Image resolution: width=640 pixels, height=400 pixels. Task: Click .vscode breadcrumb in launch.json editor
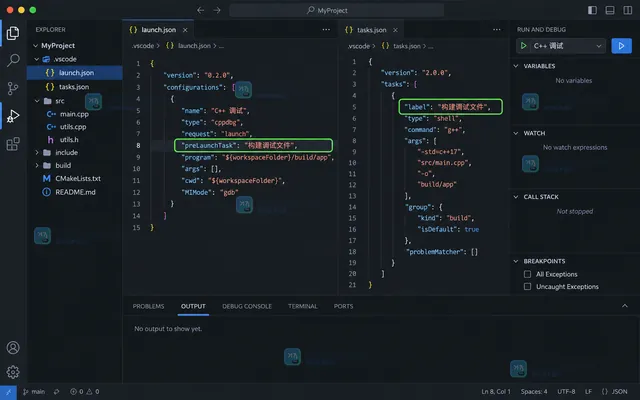tap(143, 46)
